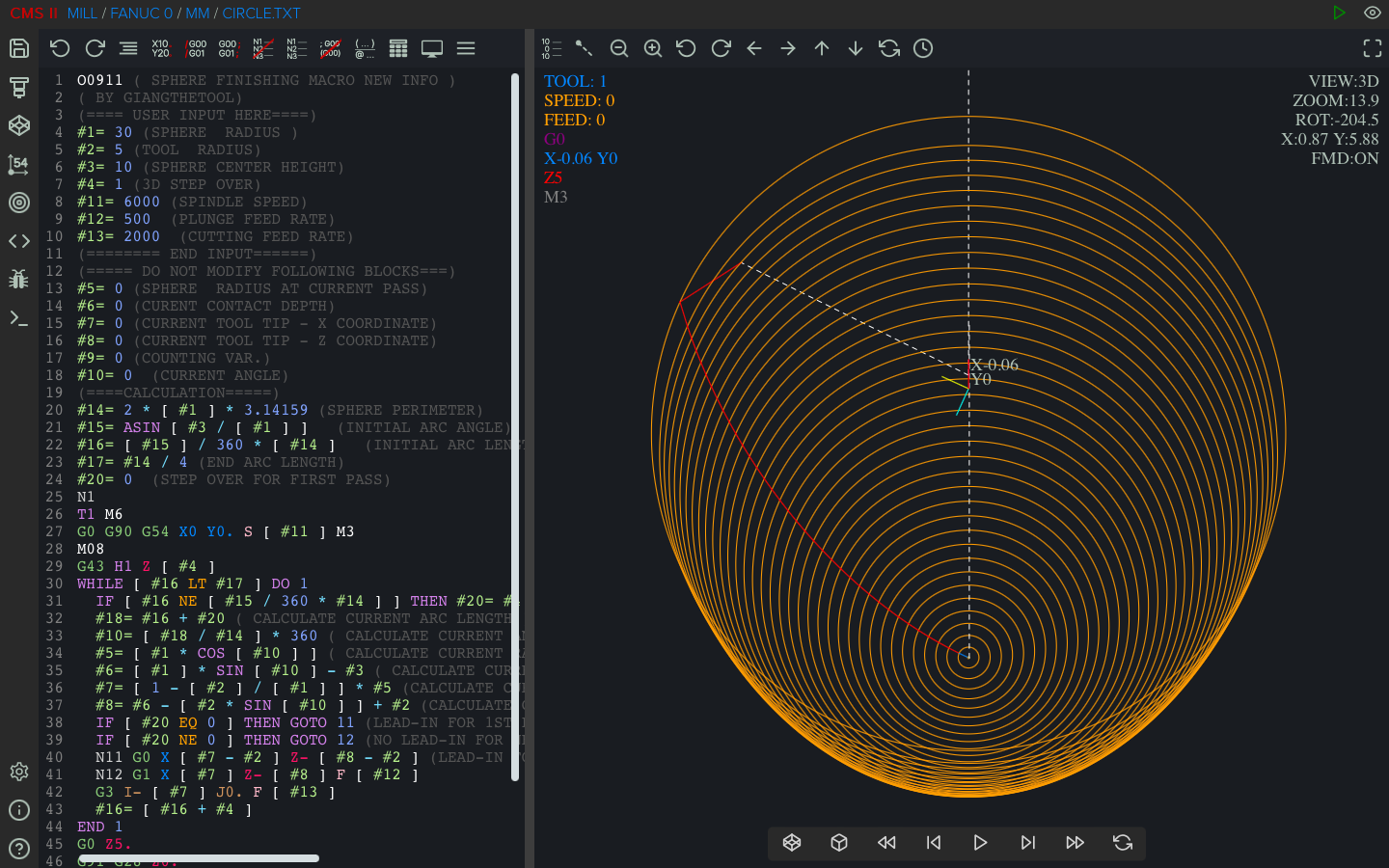Screen dimensions: 1389x868
Task: Select the measure distance tool in viewer
Action: pos(585,48)
